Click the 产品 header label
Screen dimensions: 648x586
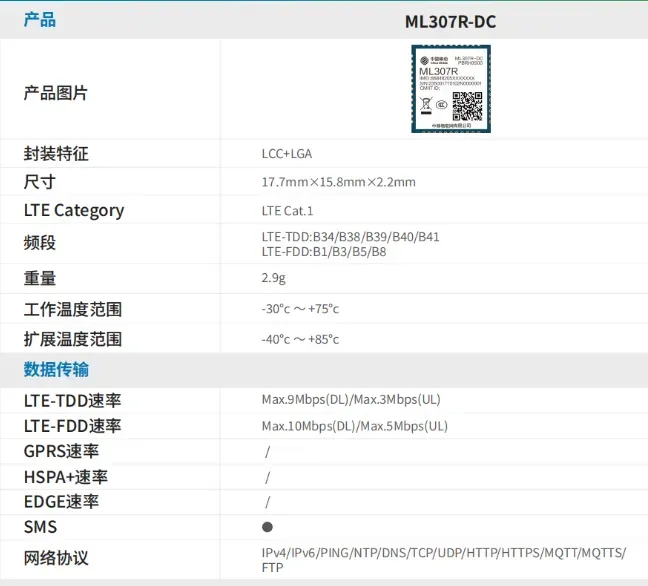point(40,20)
